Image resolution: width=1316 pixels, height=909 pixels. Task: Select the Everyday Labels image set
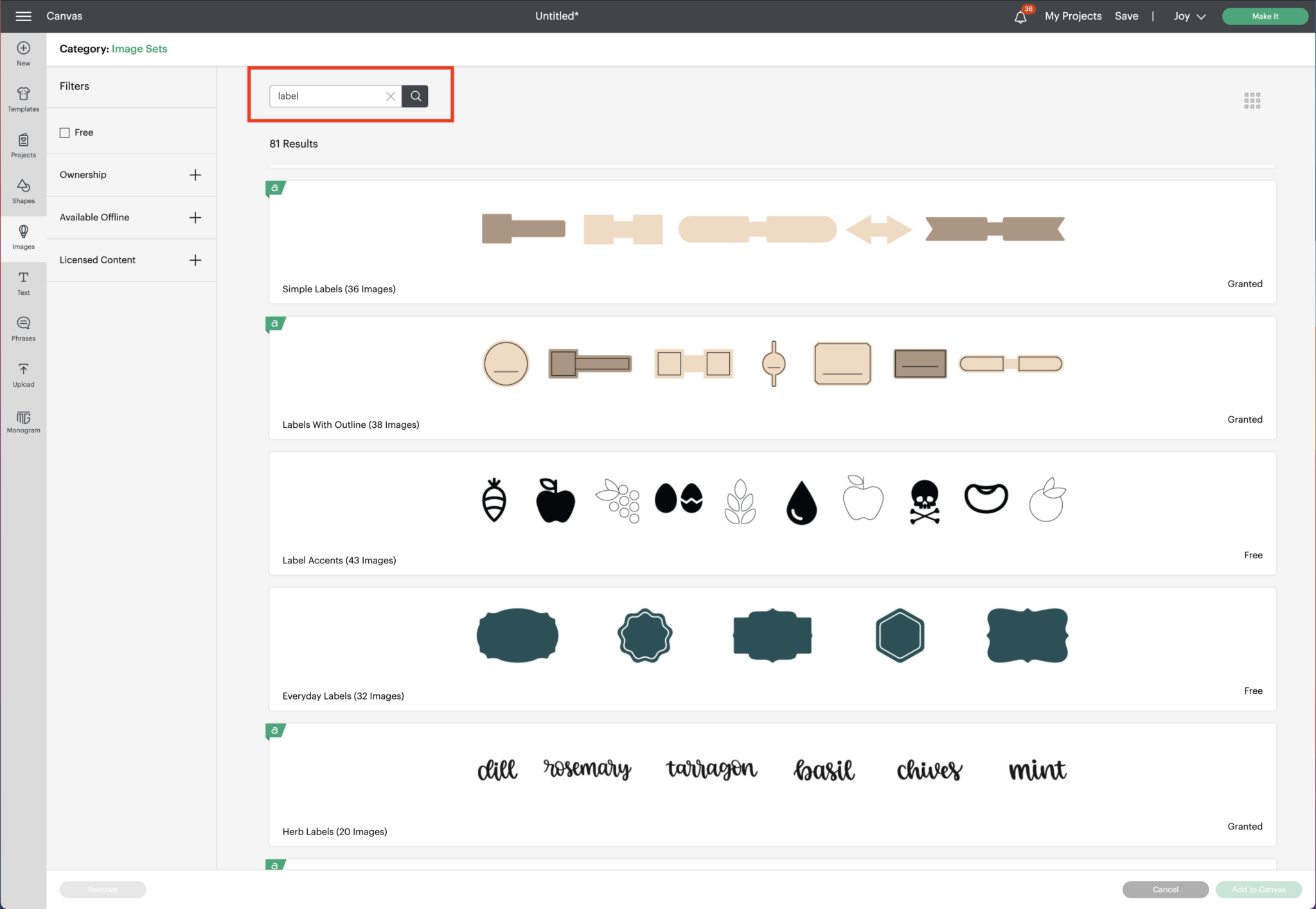772,649
